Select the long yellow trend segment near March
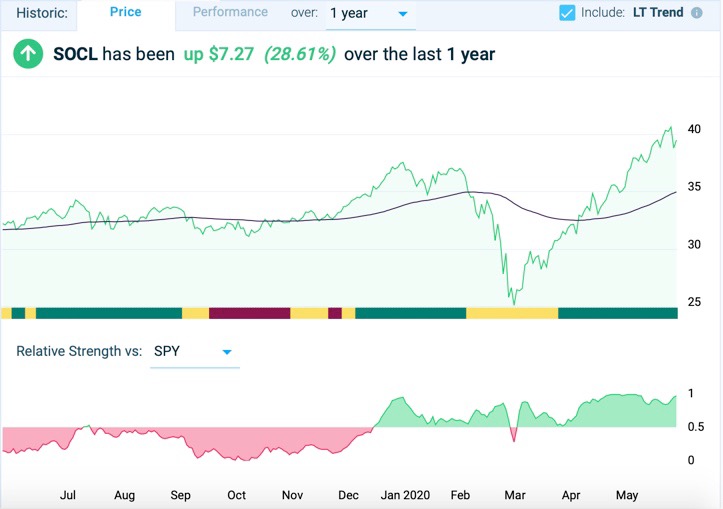Image resolution: width=723 pixels, height=509 pixels. pyautogui.click(x=511, y=313)
